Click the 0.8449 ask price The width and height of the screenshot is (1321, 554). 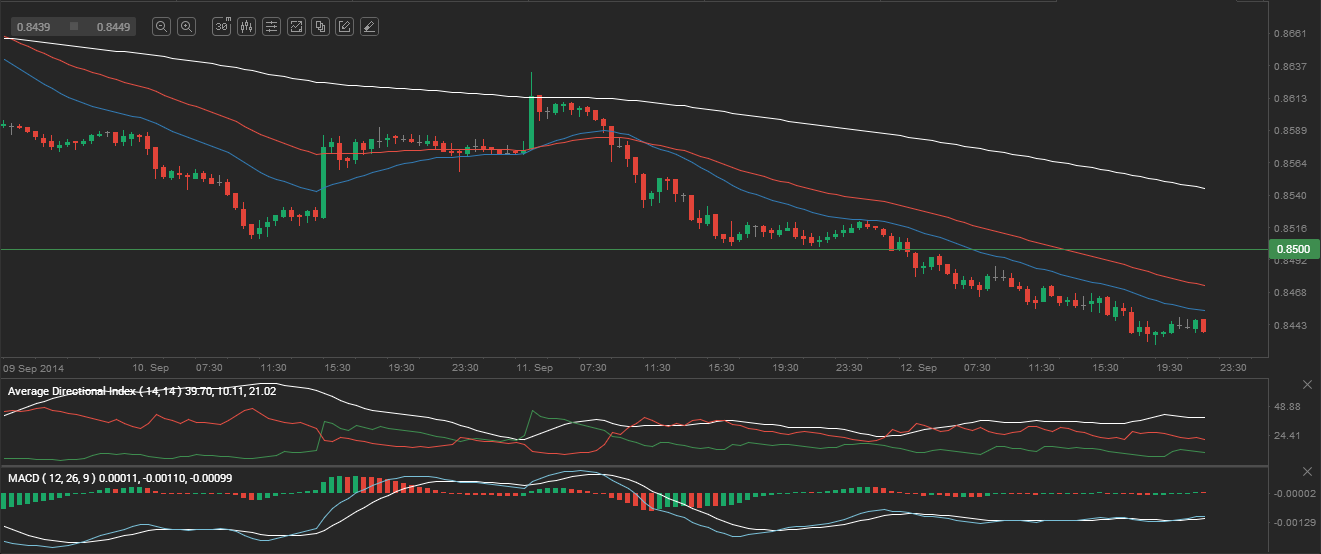110,27
